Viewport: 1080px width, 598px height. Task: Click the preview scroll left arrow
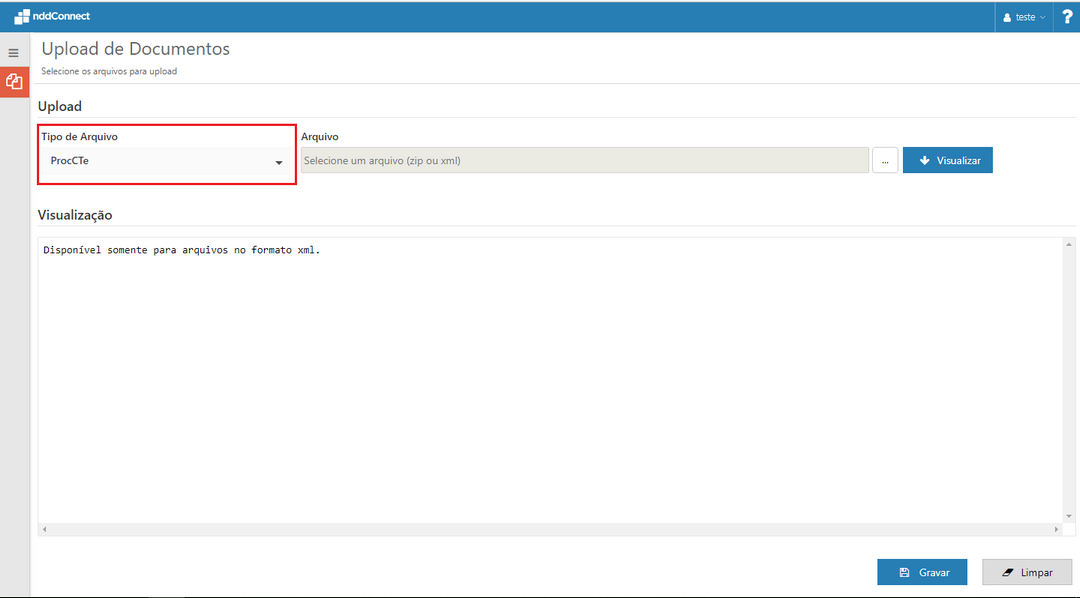tap(45, 529)
